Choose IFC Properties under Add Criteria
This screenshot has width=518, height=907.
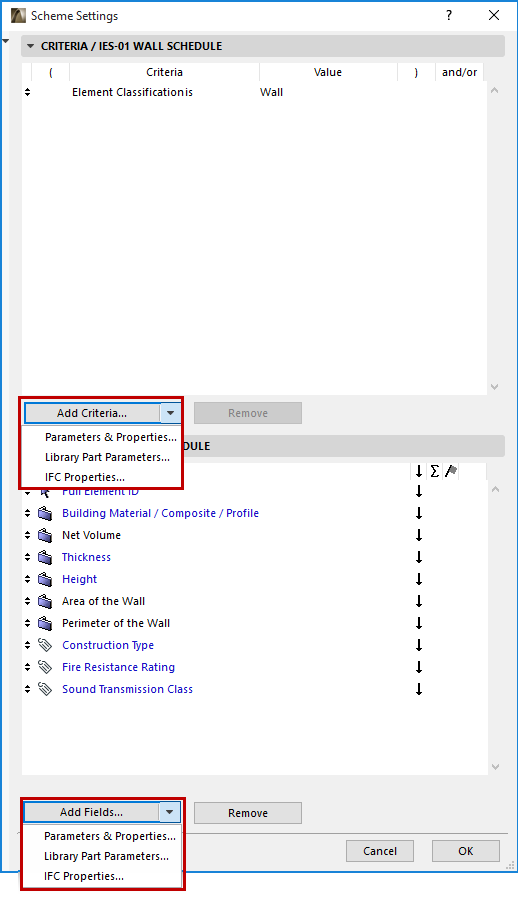pos(84,477)
